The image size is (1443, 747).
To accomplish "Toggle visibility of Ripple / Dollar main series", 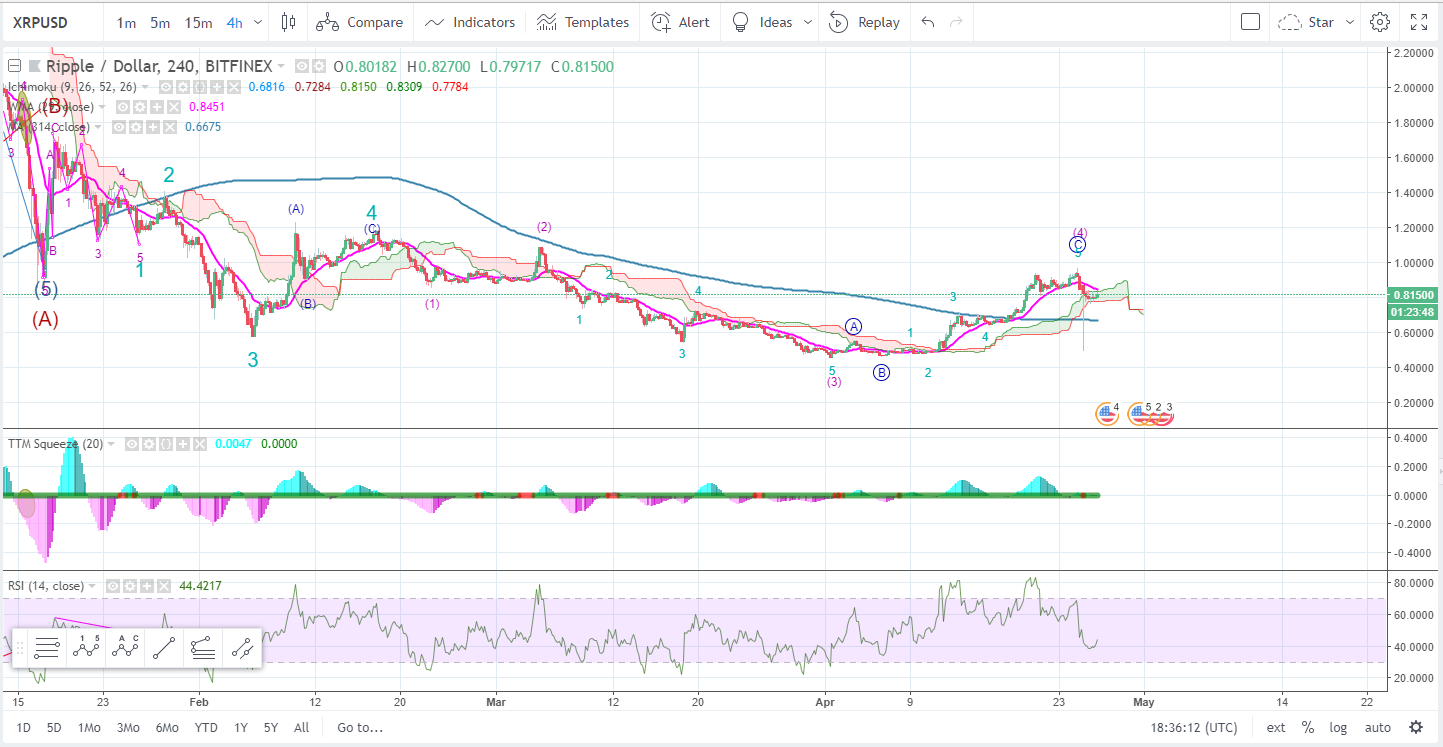I will tap(304, 67).
